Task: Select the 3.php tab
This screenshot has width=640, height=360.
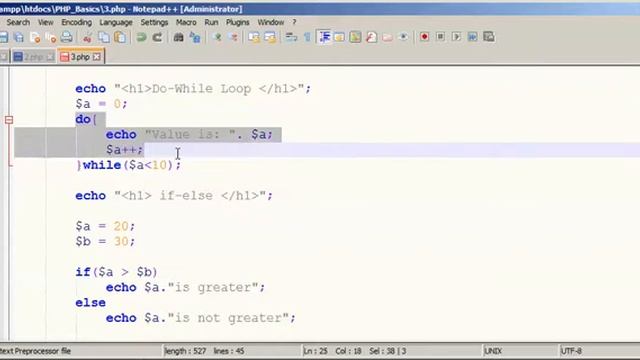Action: coord(80,57)
